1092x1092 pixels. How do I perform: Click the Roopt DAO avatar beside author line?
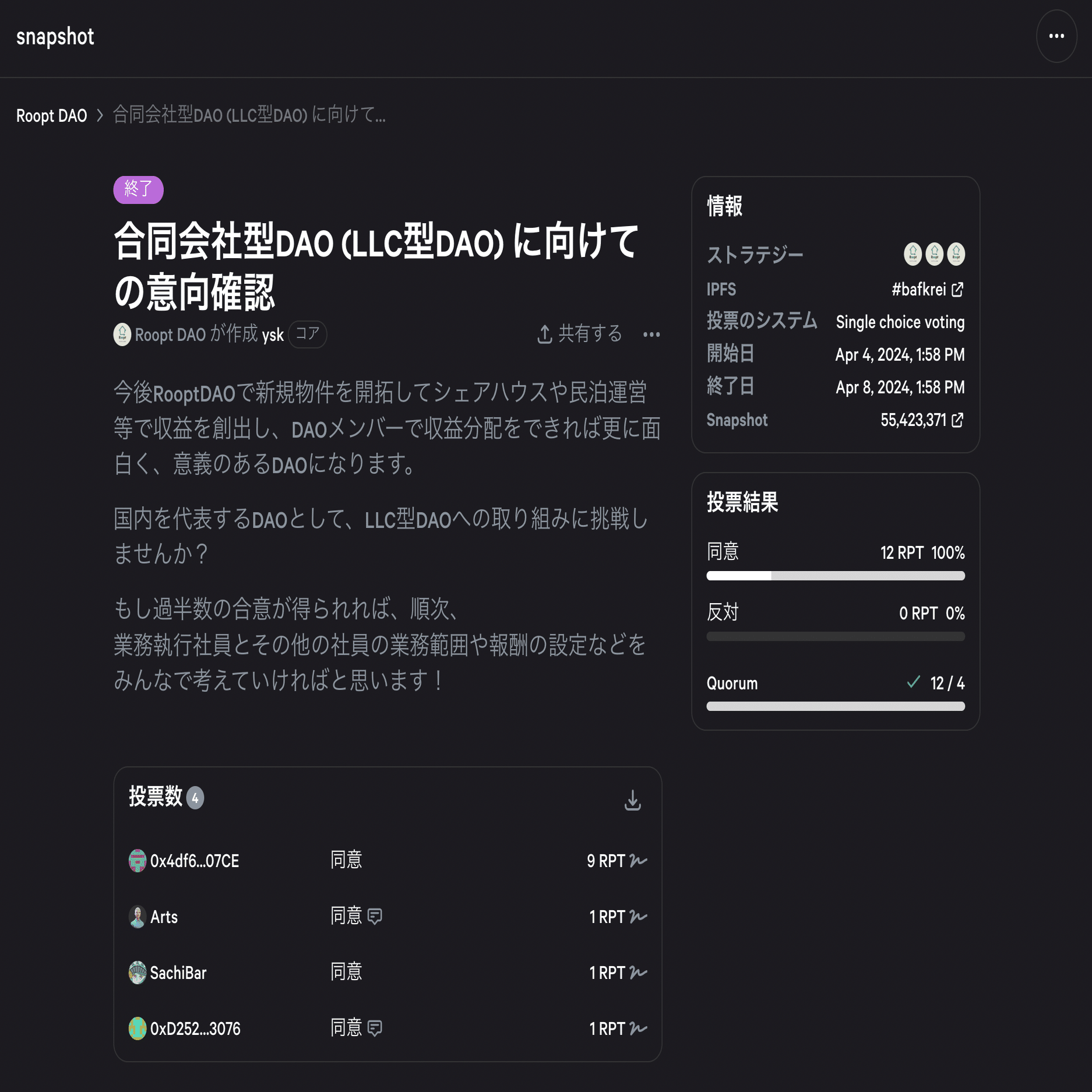tap(122, 334)
